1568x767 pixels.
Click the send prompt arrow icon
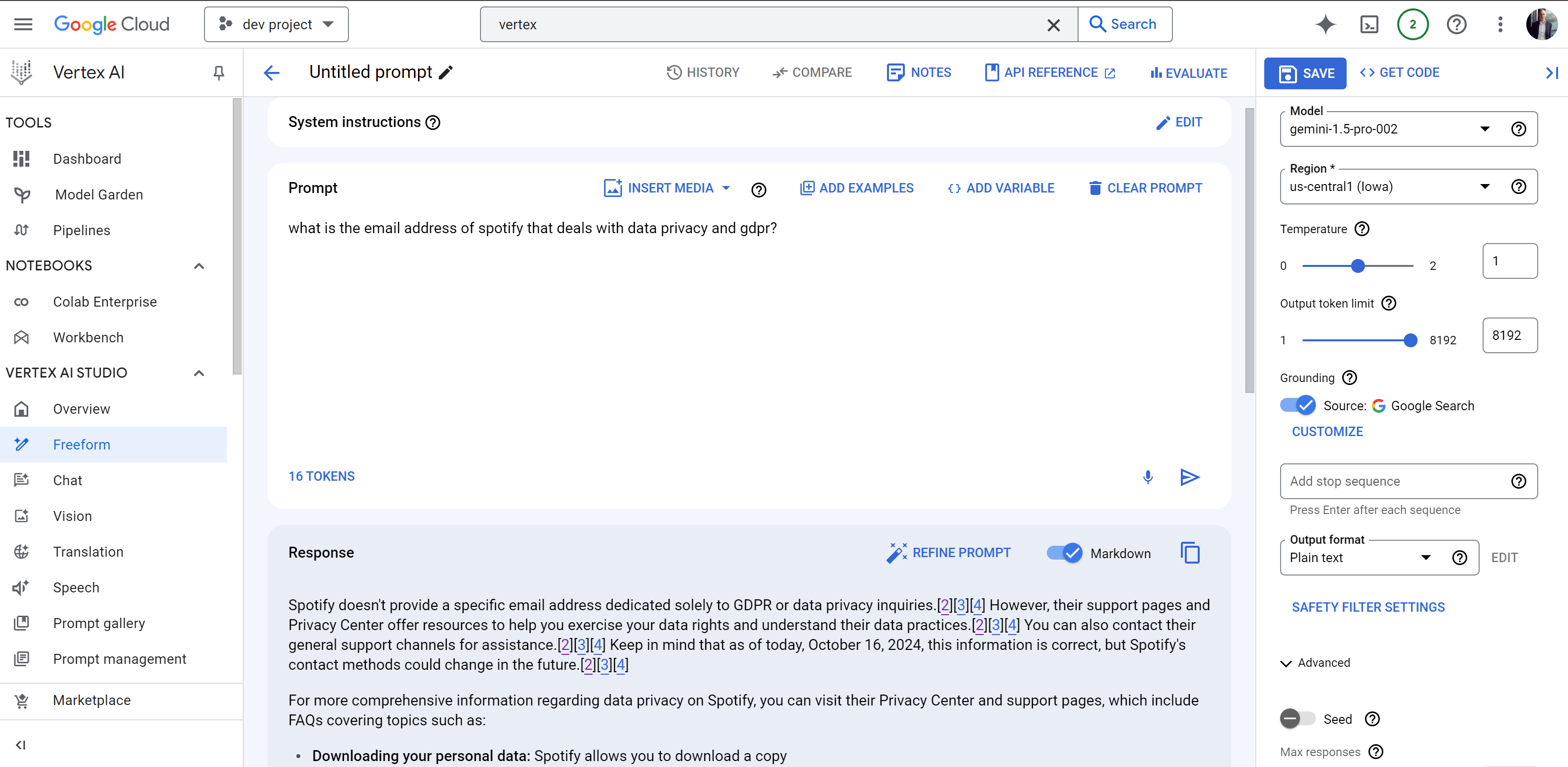point(1189,477)
